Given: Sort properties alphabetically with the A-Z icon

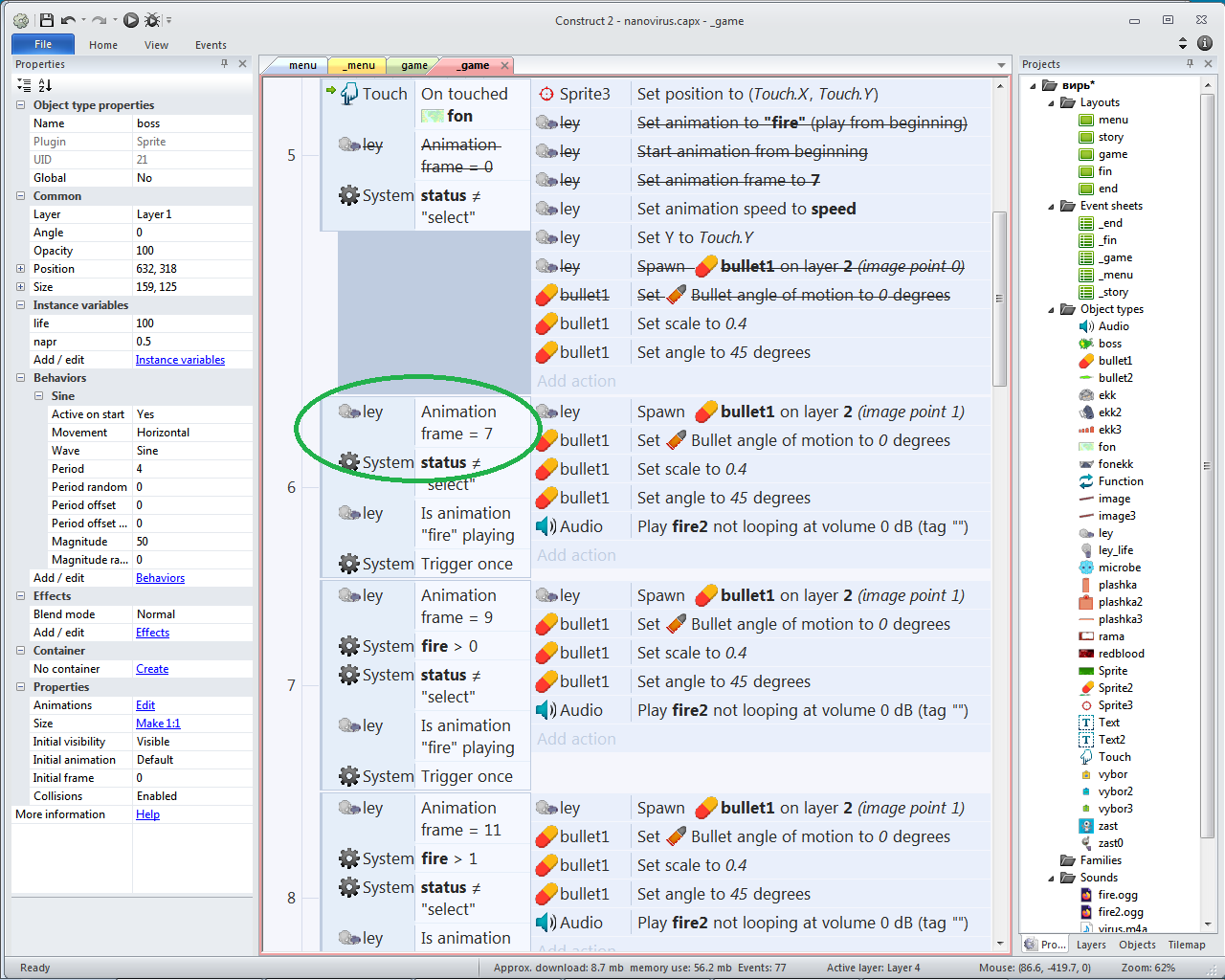Looking at the screenshot, I should point(45,85).
